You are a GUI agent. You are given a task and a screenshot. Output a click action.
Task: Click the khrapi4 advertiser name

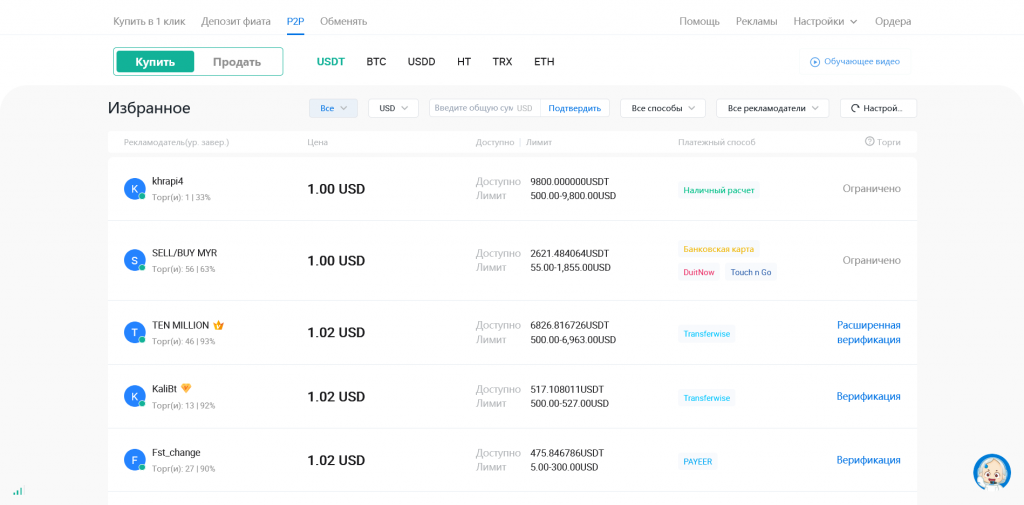168,181
